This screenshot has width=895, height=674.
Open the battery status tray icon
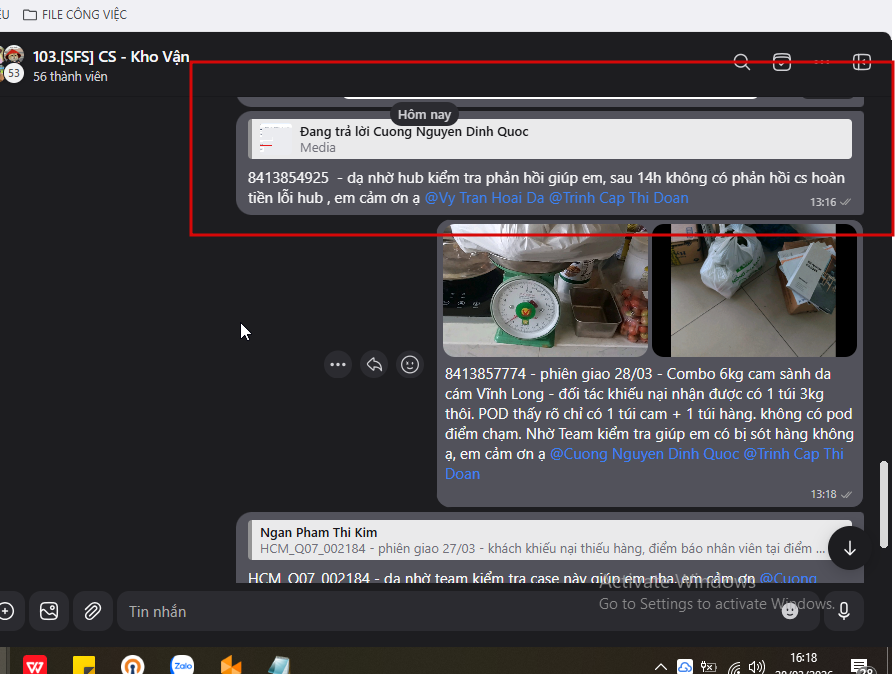click(708, 667)
